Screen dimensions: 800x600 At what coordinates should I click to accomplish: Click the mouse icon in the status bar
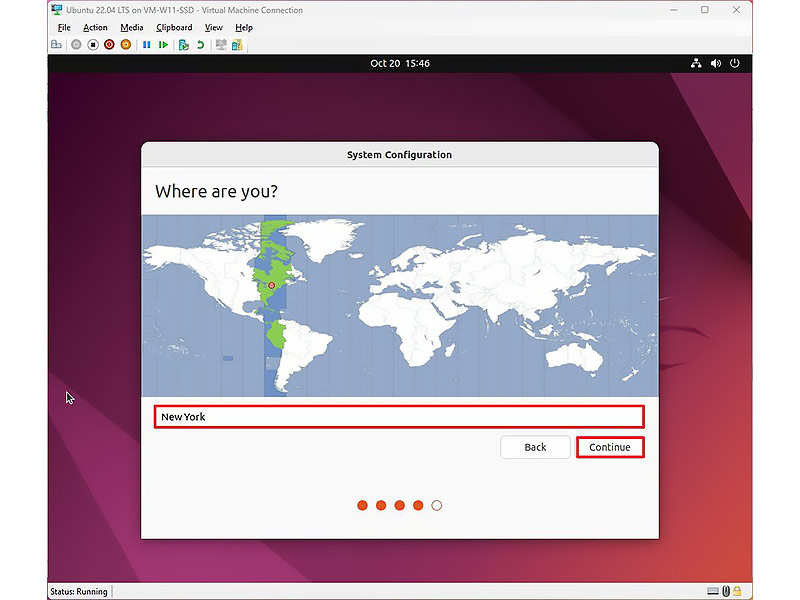(726, 591)
